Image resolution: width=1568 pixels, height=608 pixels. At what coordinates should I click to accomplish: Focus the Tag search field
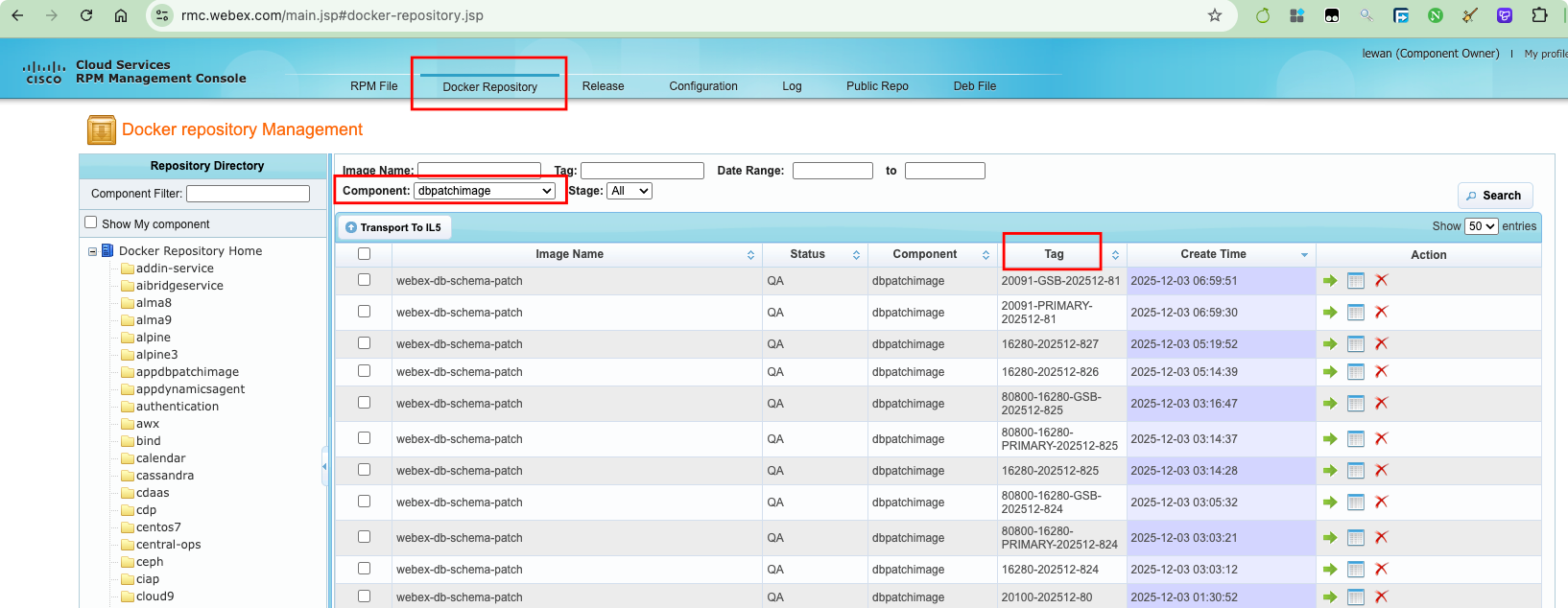pyautogui.click(x=642, y=171)
